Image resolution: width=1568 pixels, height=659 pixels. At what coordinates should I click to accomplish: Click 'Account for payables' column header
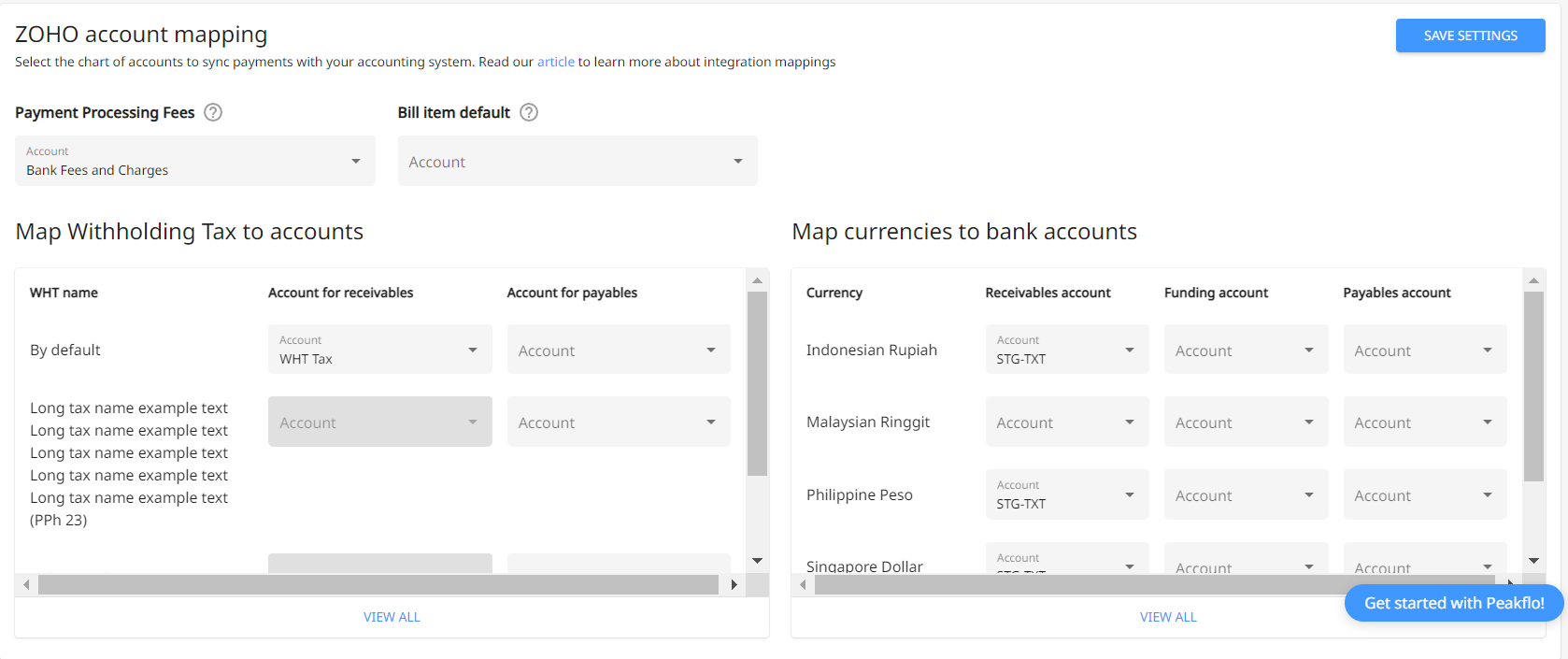[x=572, y=293]
